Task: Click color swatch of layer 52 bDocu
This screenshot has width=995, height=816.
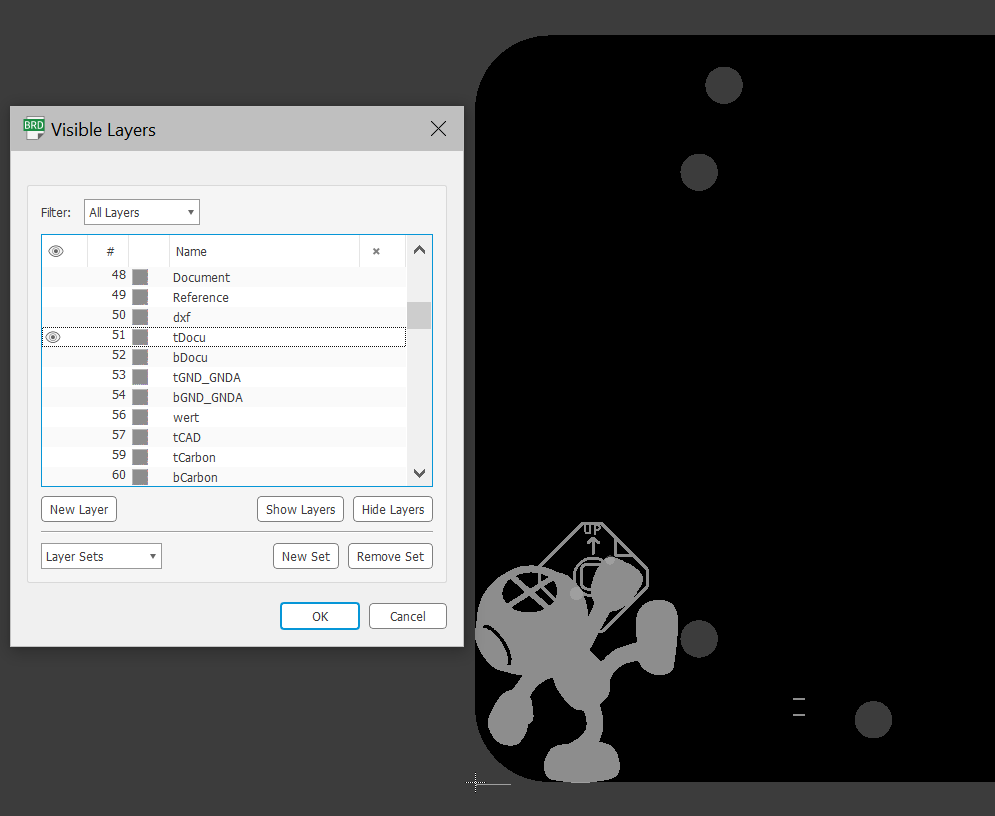Action: pos(140,357)
